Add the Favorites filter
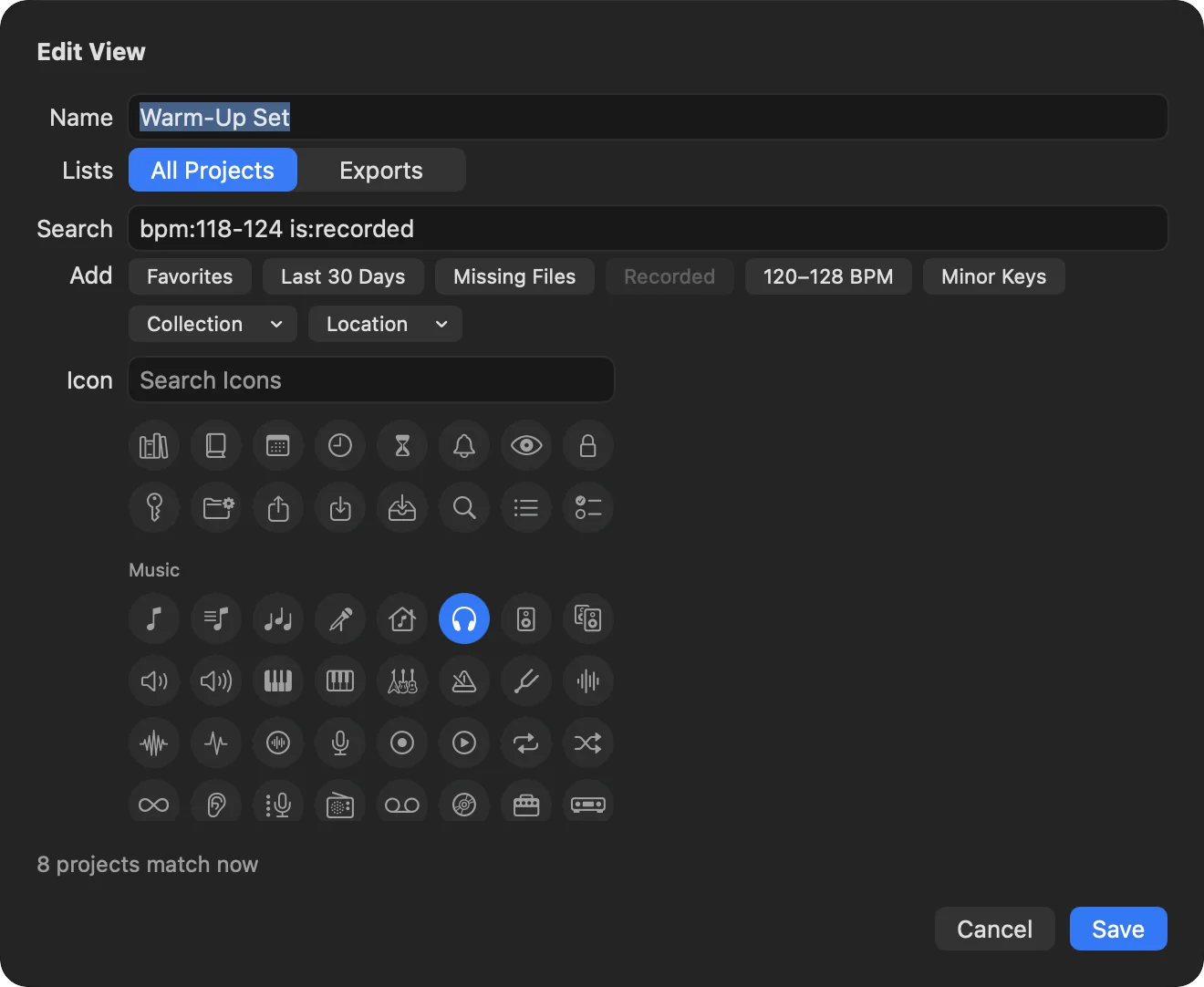The image size is (1204, 987). [x=190, y=276]
